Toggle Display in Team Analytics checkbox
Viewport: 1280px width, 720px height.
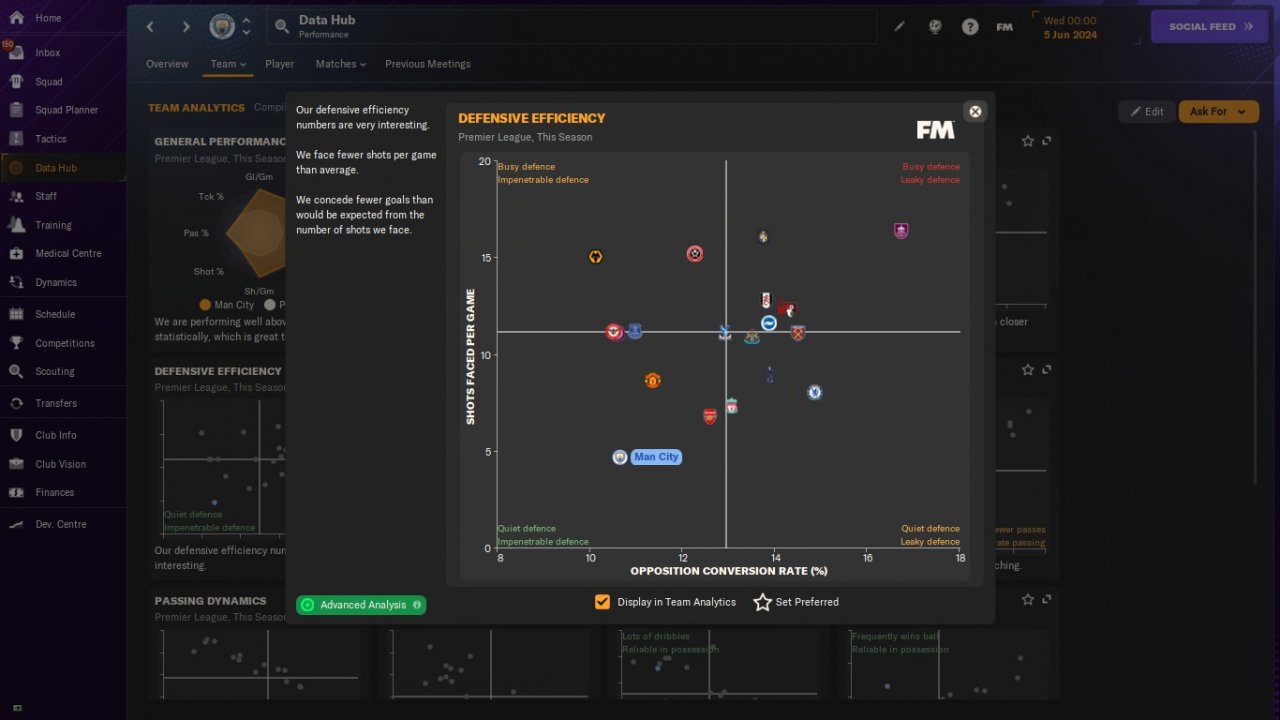point(602,602)
